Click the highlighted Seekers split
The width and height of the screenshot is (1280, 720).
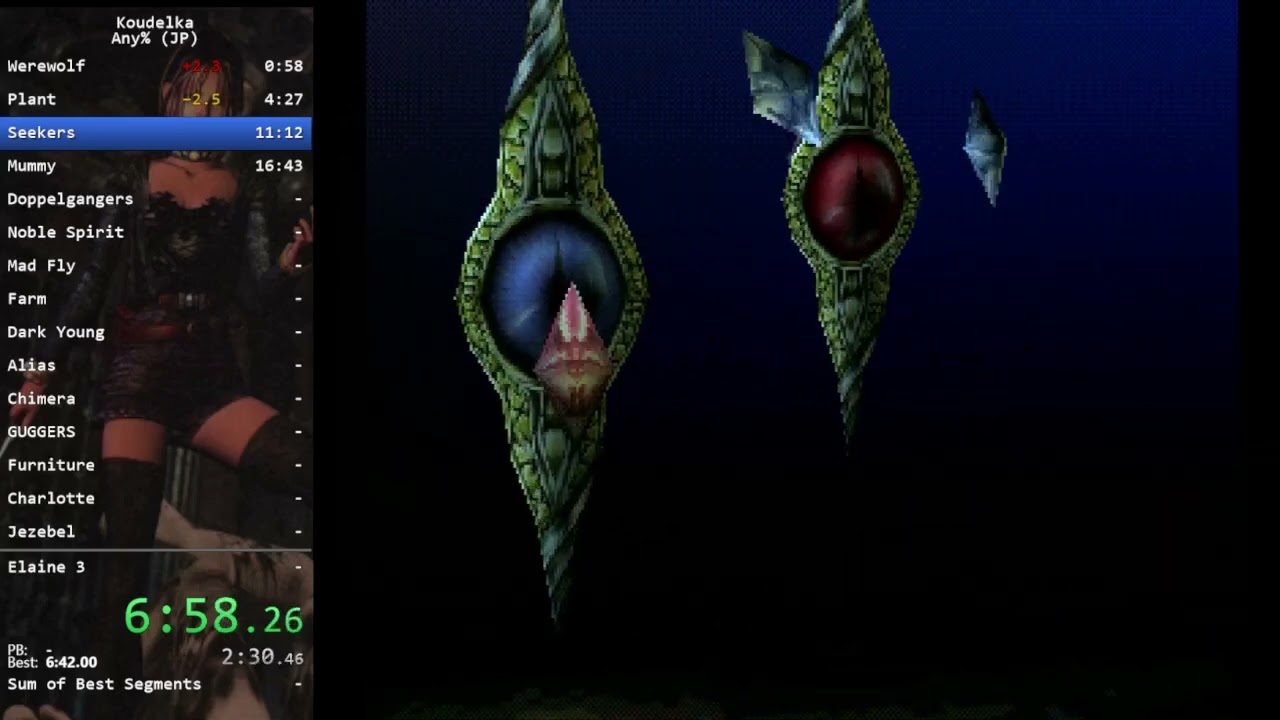(156, 132)
